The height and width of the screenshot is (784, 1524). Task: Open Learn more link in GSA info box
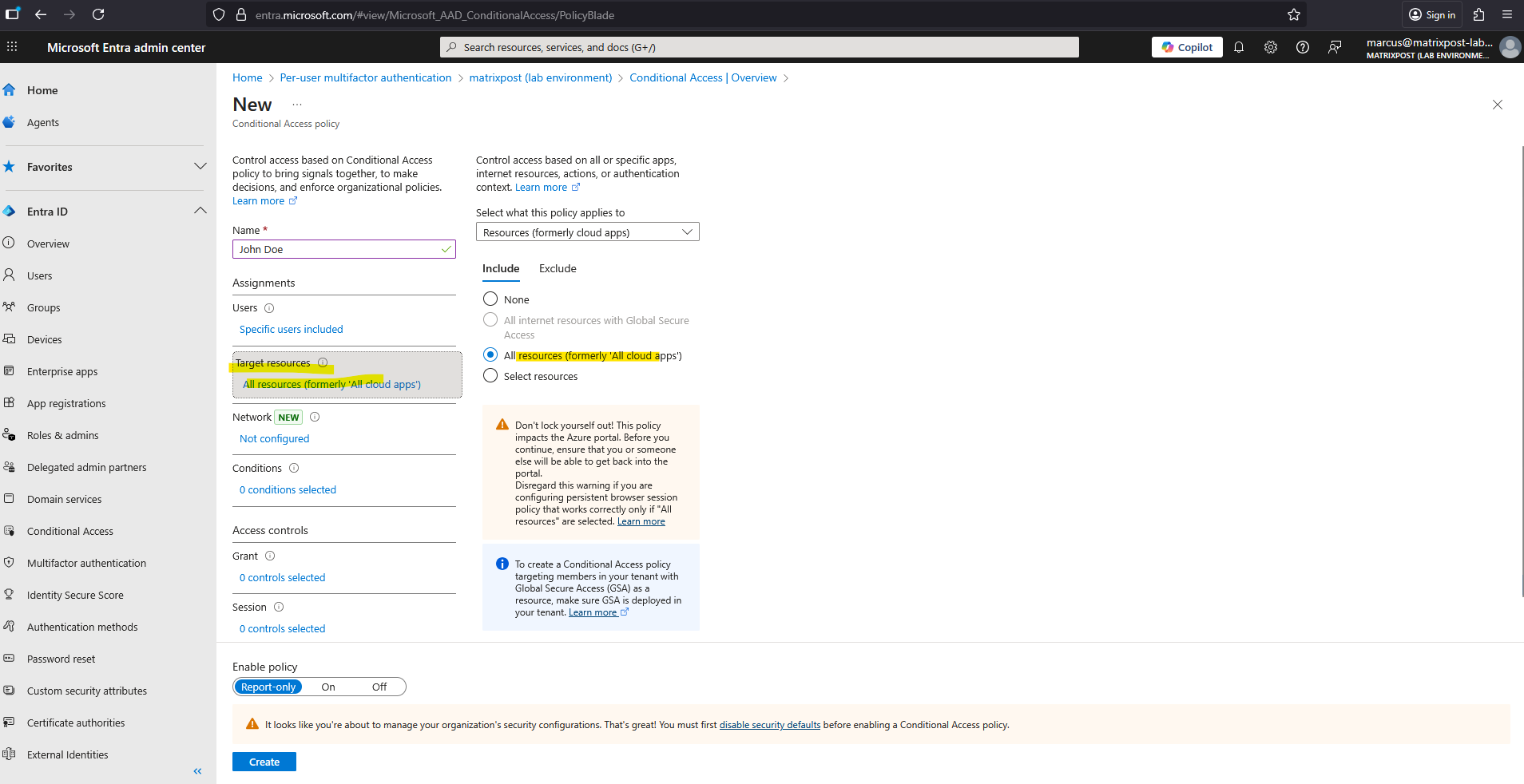(x=598, y=612)
